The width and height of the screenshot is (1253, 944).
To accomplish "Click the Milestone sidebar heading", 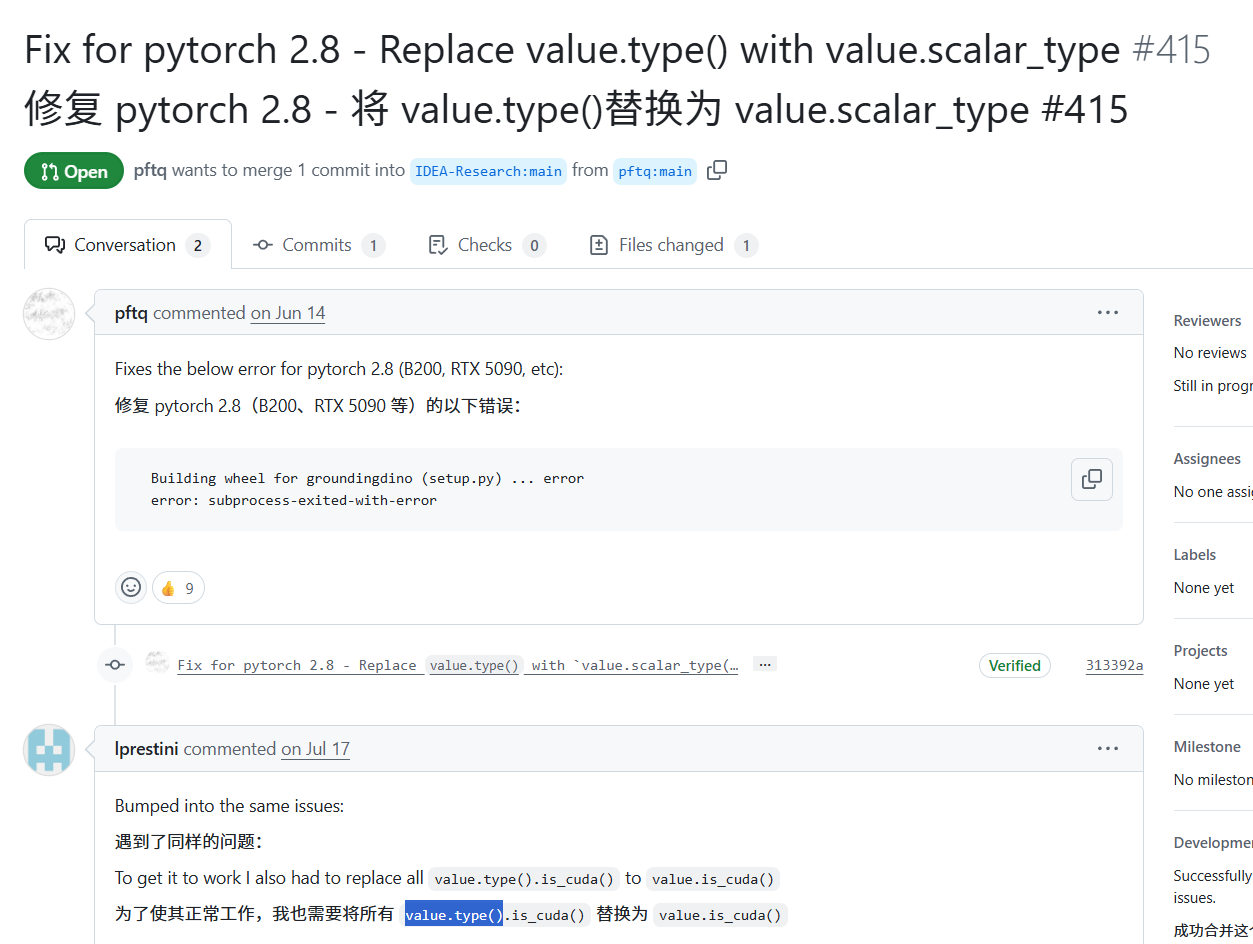I will coord(1207,747).
